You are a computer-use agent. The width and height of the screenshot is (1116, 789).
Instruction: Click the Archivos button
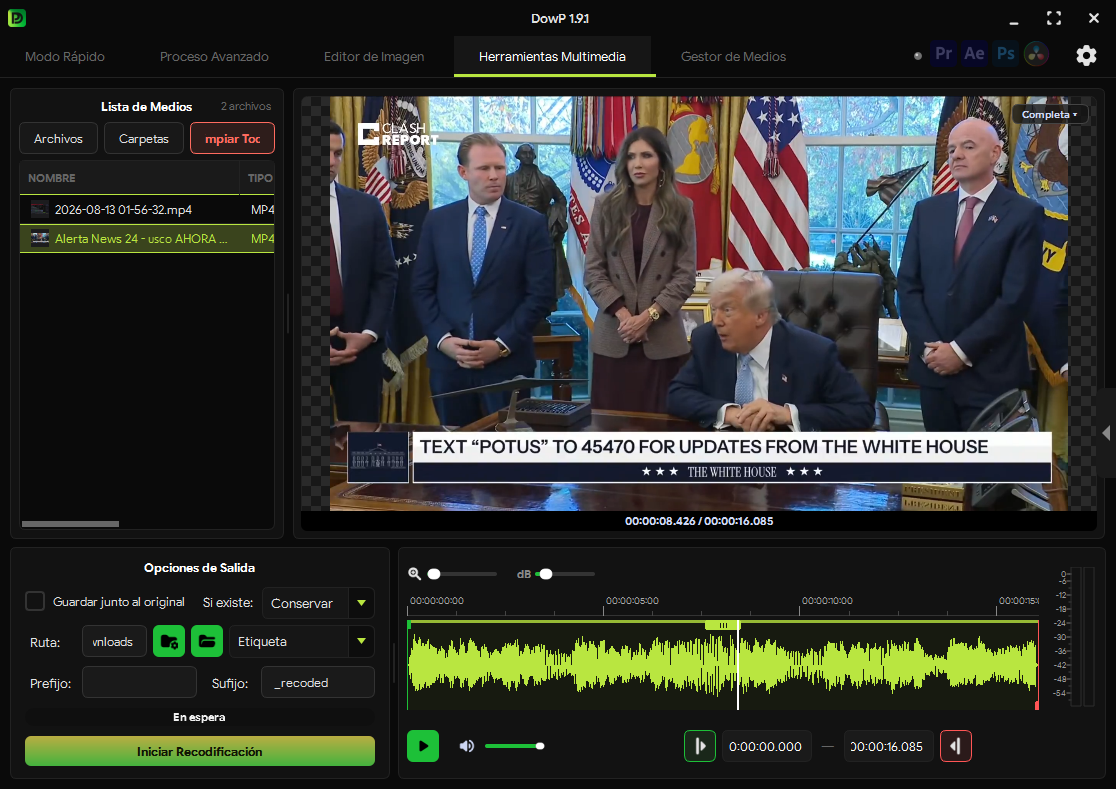58,139
